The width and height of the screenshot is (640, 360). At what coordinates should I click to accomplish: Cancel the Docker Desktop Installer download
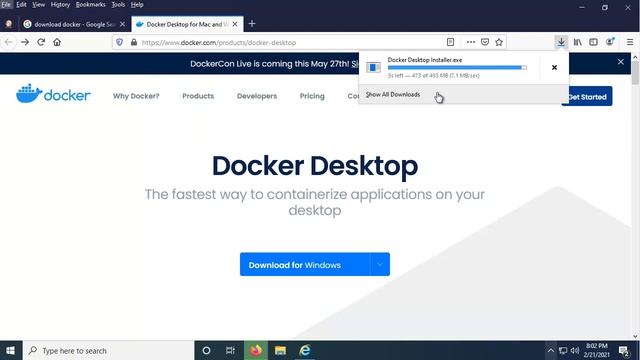(554, 67)
